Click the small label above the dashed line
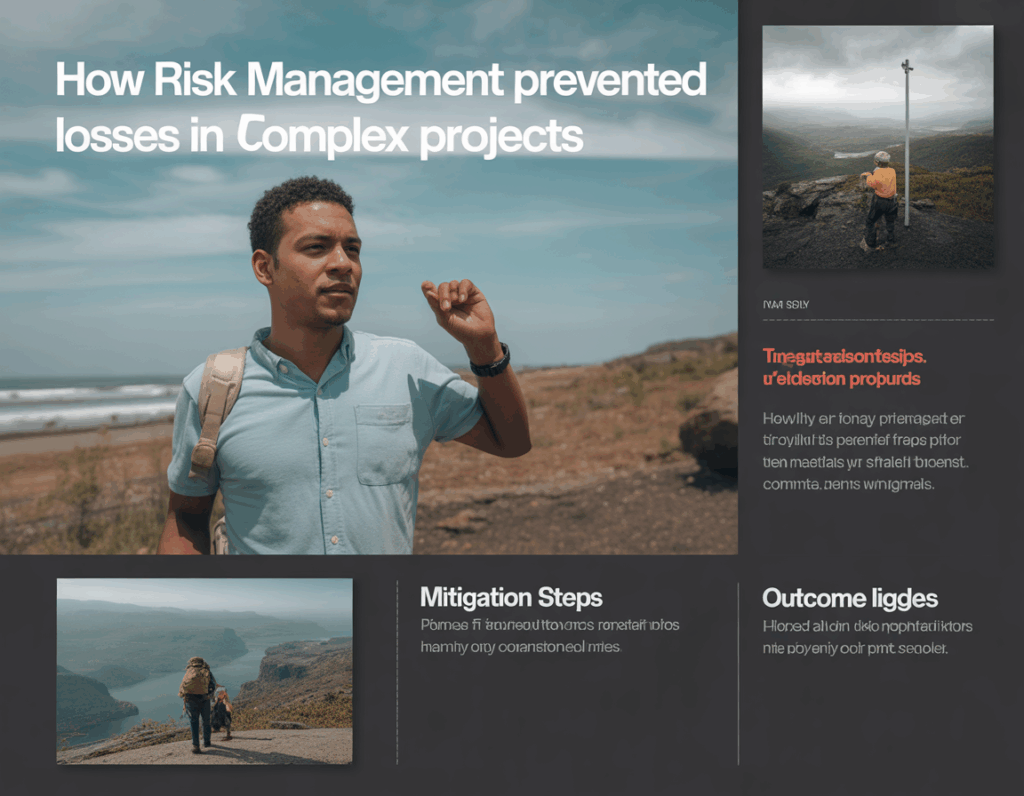 tap(787, 303)
